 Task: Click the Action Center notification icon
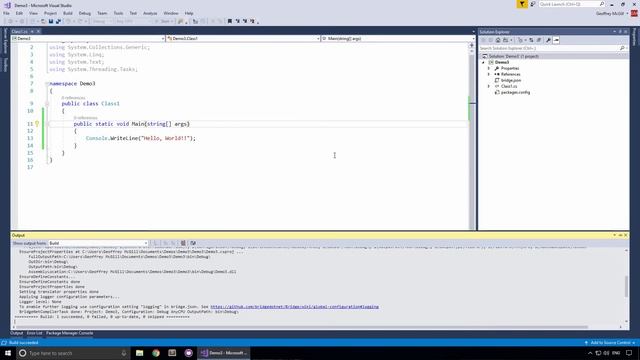(x=629, y=353)
